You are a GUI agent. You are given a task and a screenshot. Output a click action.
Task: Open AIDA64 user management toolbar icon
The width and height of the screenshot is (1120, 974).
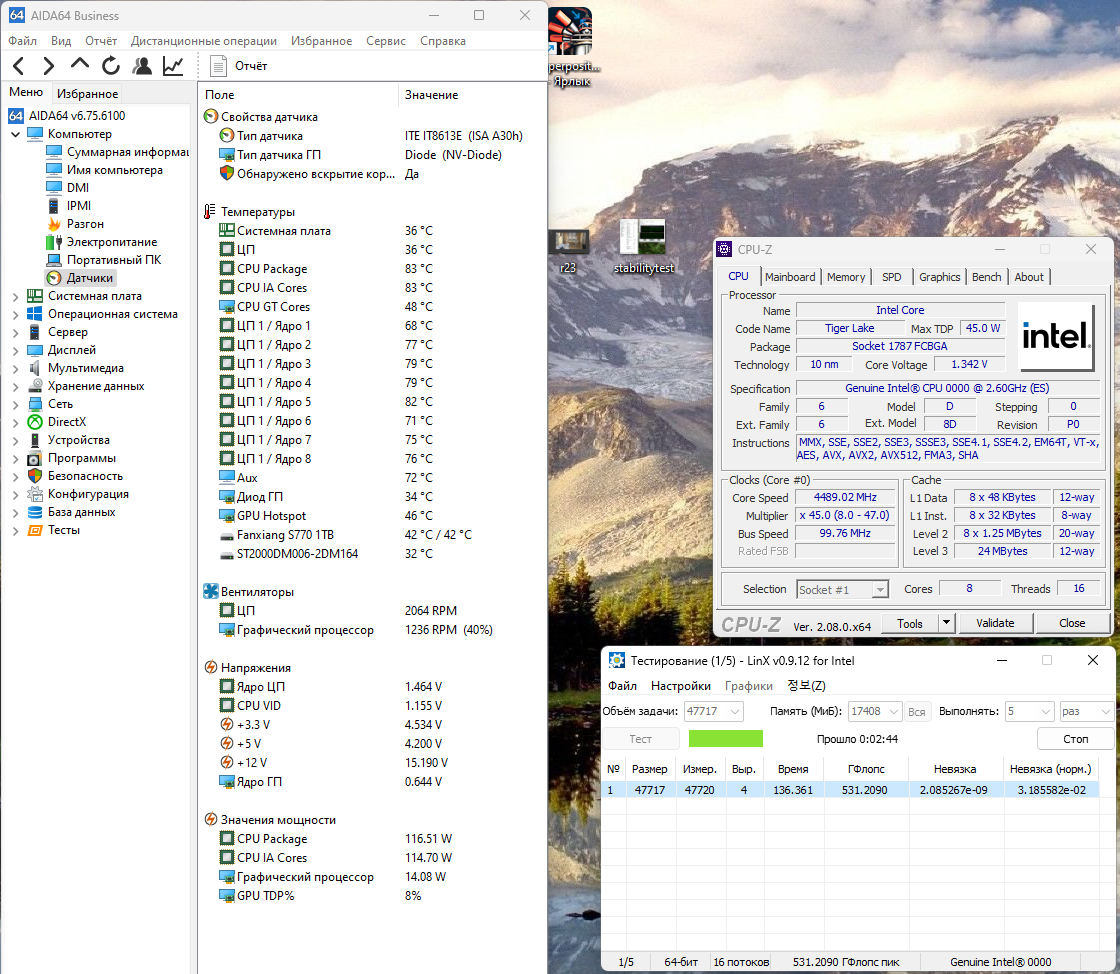pos(142,66)
